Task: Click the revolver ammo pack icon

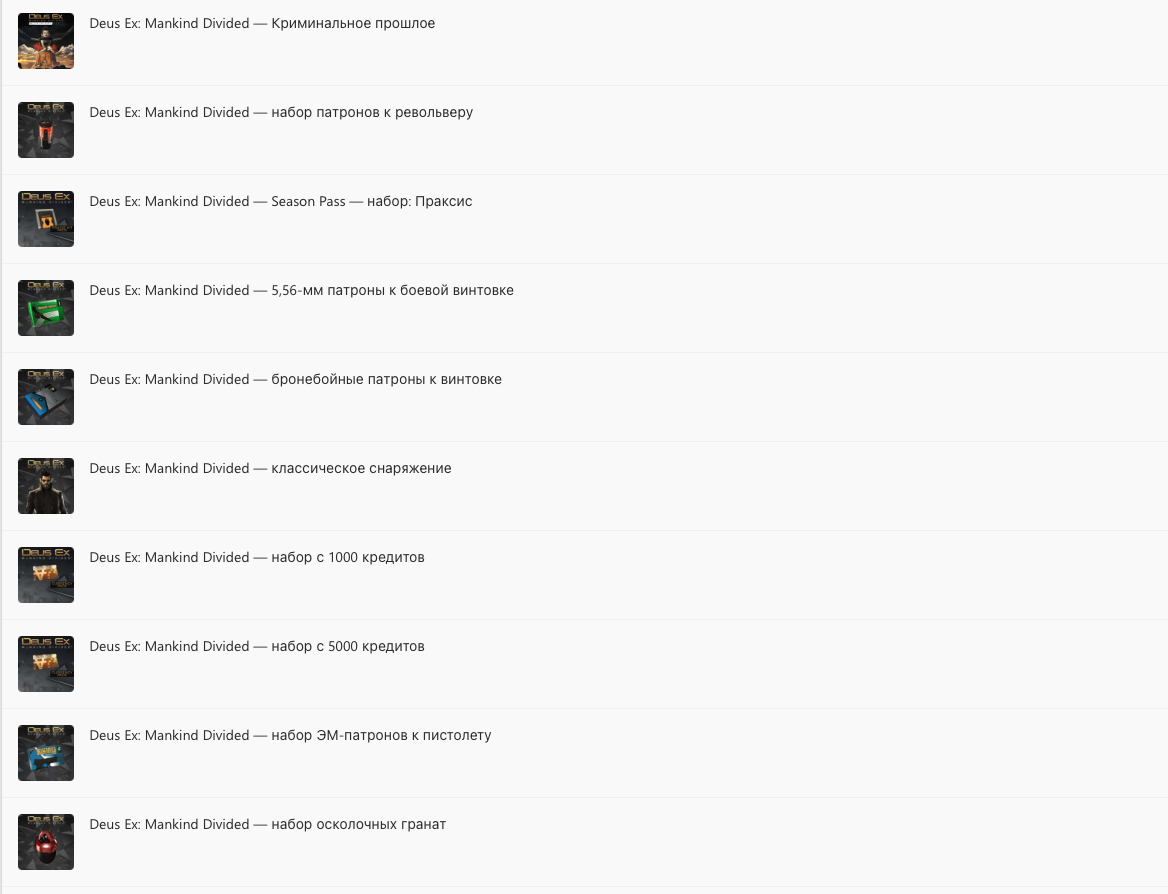Action: 45,130
